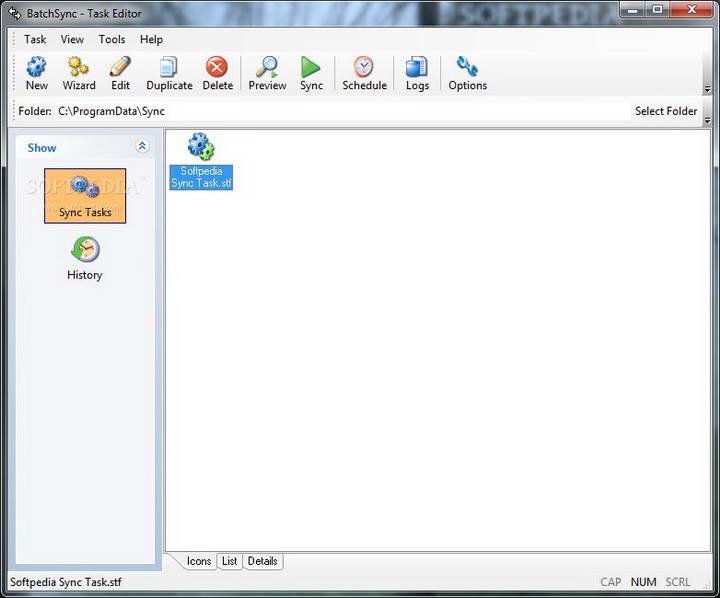Switch to the Icons view tab

click(199, 561)
